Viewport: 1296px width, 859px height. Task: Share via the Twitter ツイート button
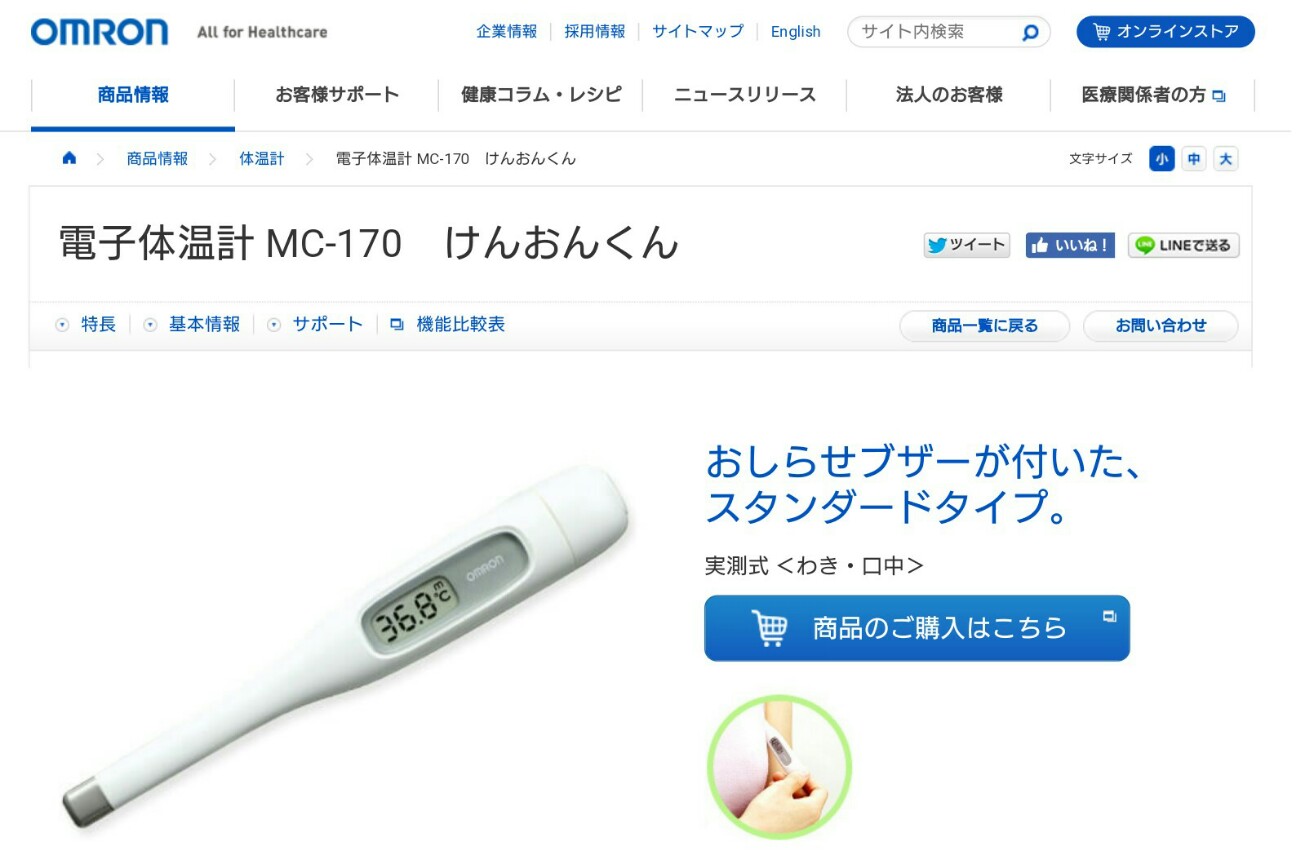pos(967,245)
